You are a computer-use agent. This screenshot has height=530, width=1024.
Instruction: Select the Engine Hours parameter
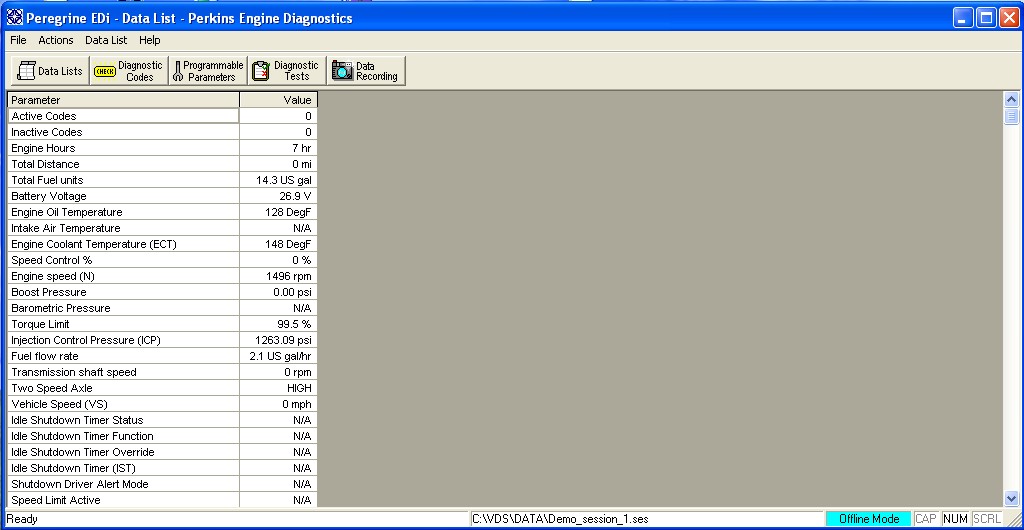(x=123, y=148)
